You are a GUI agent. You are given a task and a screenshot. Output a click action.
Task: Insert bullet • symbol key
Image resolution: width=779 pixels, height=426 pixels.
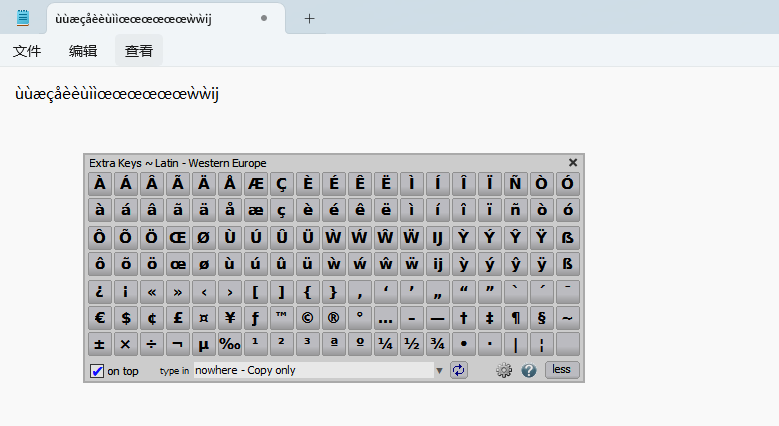464,344
